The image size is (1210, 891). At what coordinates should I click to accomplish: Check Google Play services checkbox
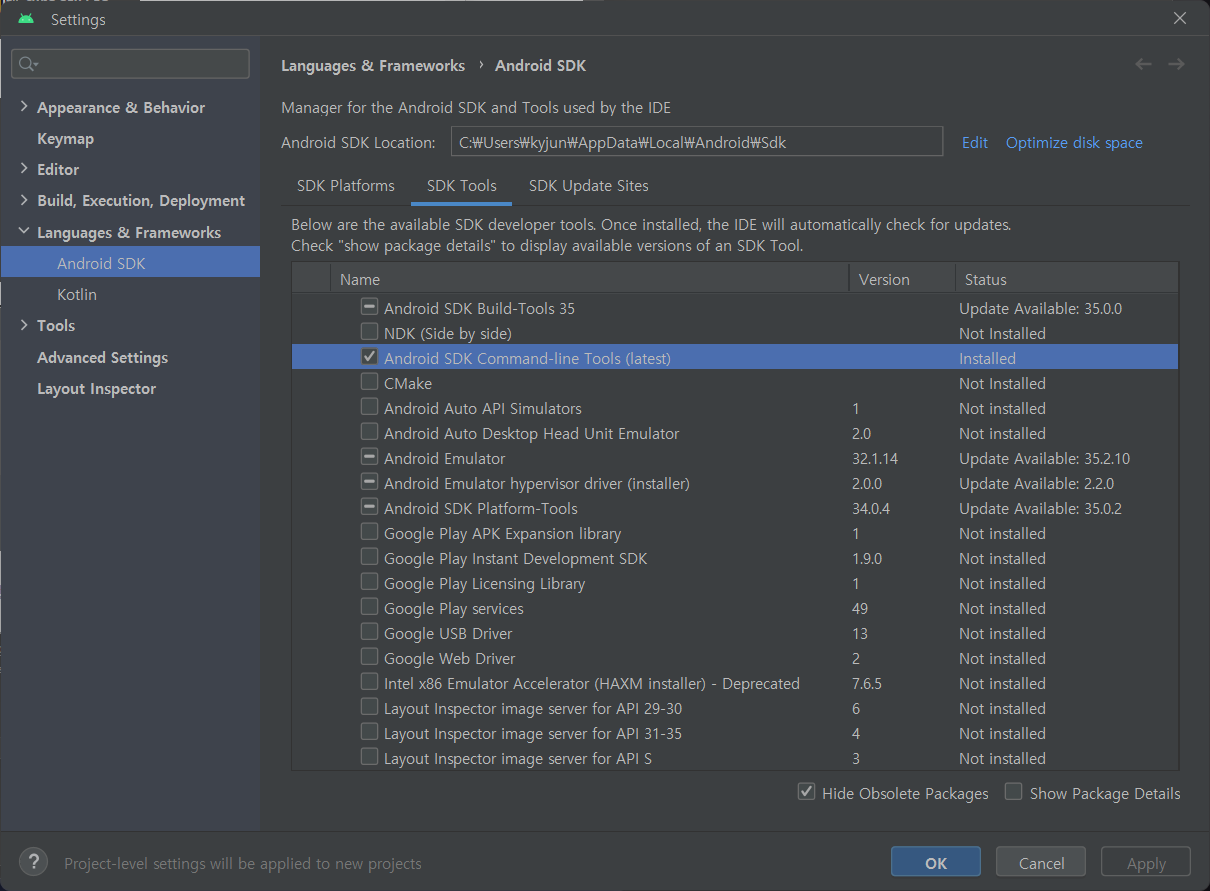point(369,607)
